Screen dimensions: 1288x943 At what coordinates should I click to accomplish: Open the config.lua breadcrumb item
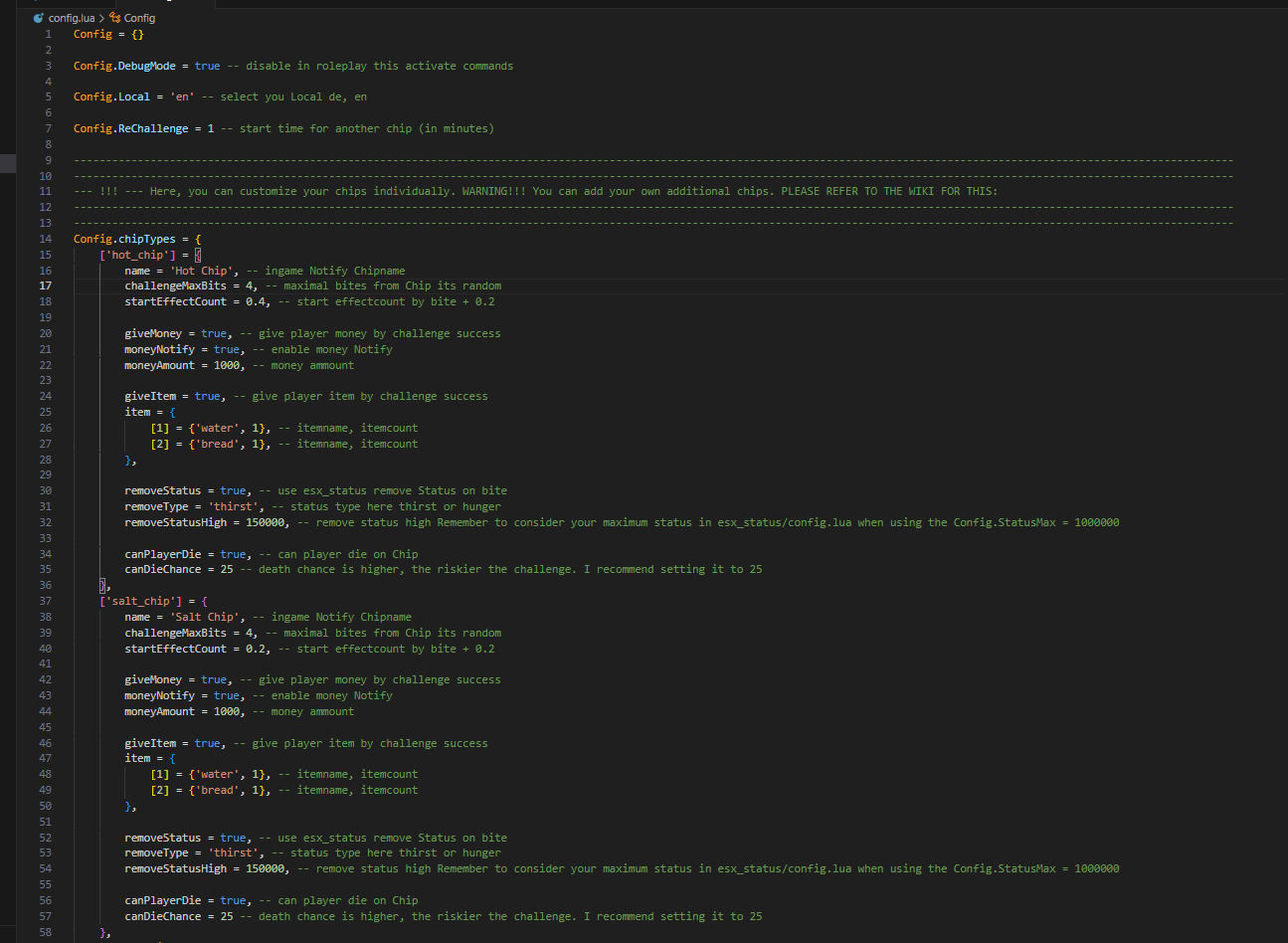[72, 18]
